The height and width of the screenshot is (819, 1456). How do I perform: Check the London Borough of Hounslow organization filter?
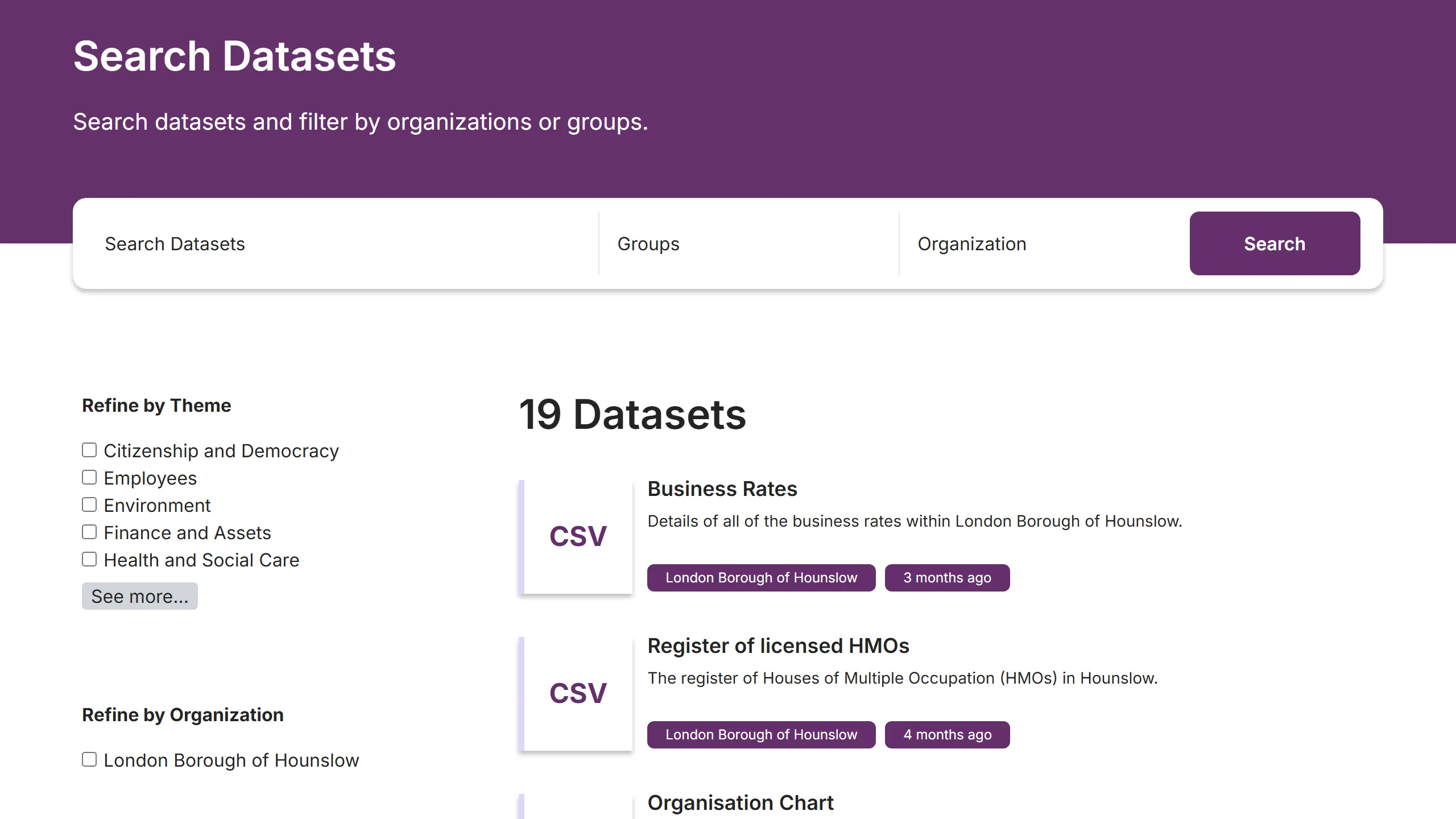(x=89, y=759)
